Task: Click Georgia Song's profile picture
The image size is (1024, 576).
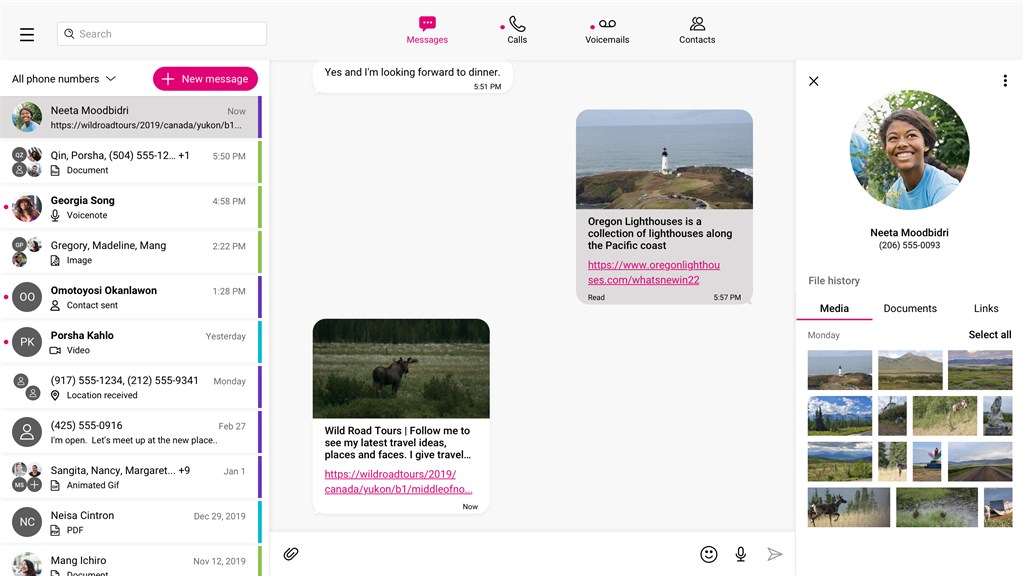Action: point(27,208)
